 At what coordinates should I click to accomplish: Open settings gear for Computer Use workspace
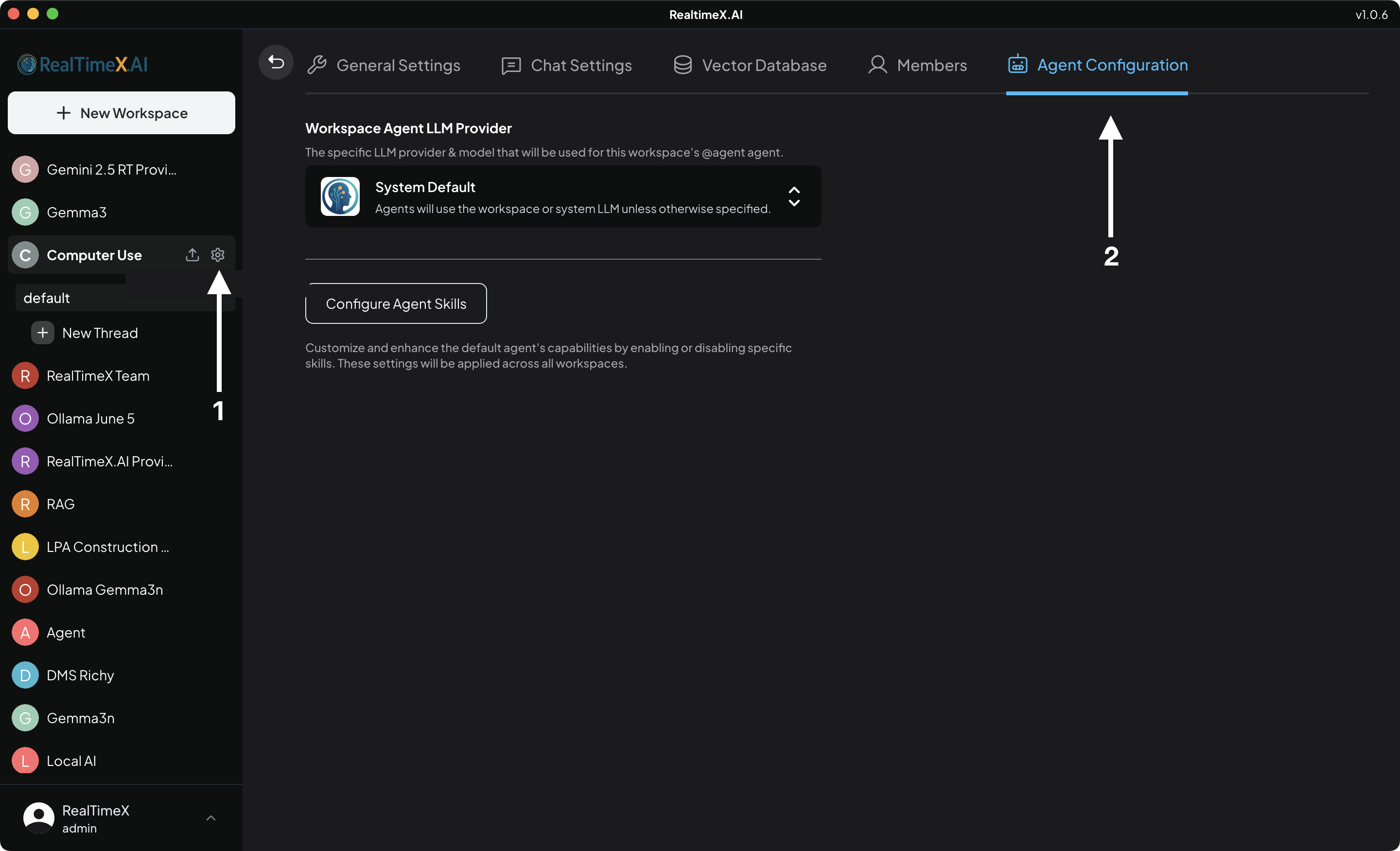(218, 255)
